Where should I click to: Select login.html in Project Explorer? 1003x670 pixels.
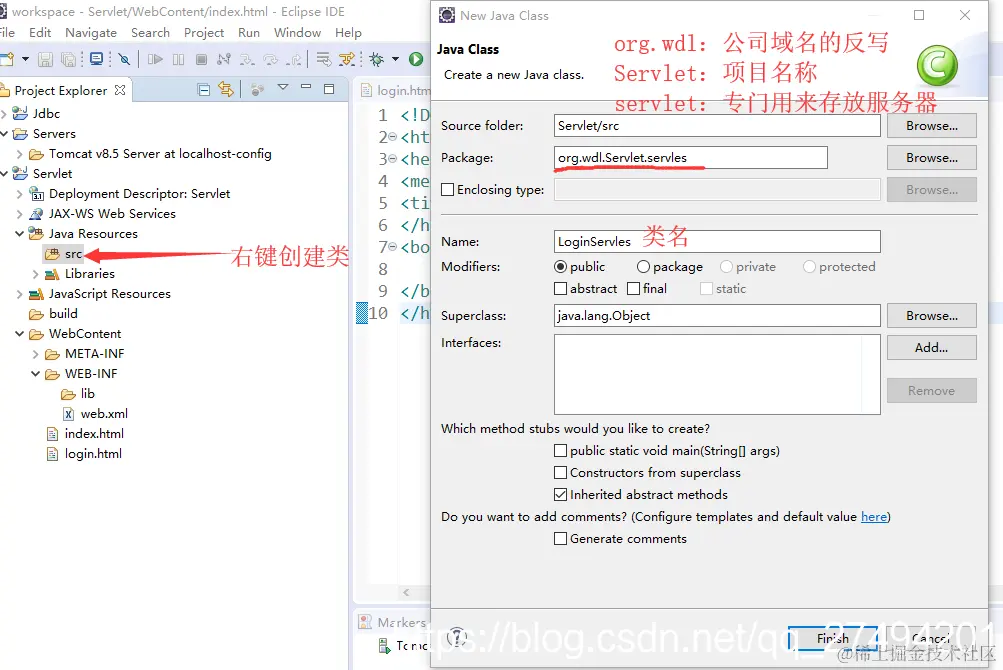tap(84, 454)
